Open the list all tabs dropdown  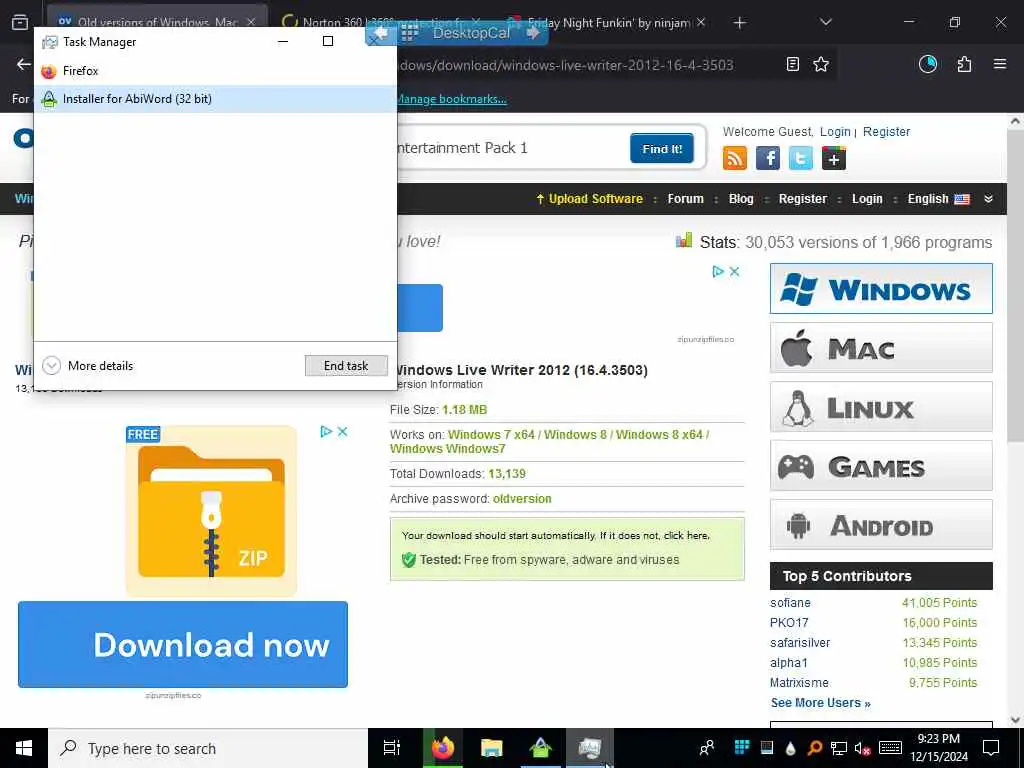(825, 22)
